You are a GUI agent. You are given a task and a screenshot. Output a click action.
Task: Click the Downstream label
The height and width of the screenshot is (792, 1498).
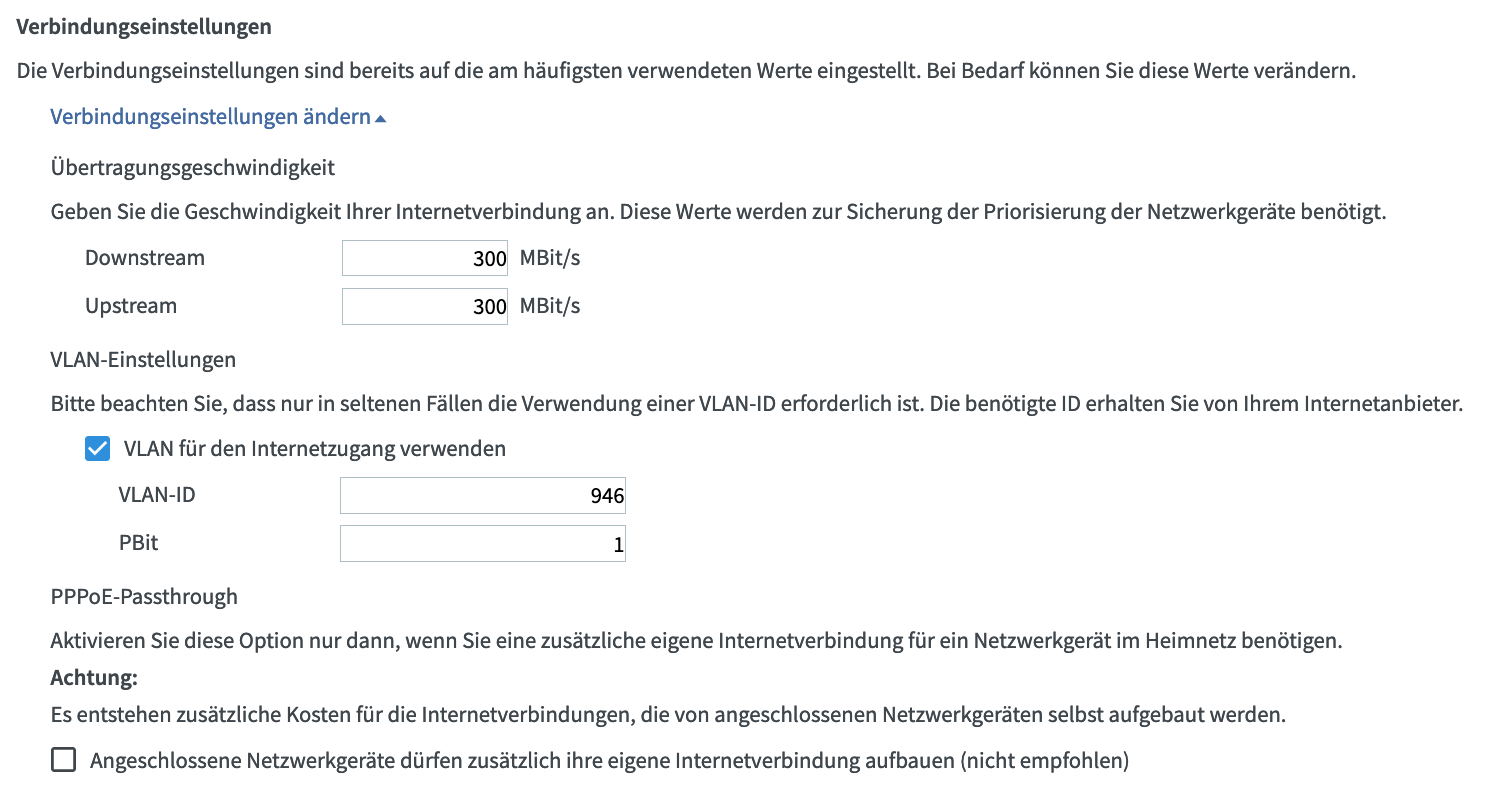[x=145, y=258]
